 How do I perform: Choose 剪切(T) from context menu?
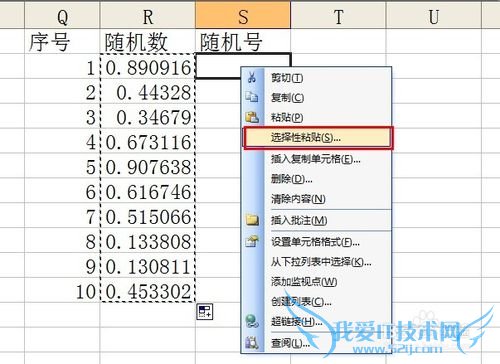point(317,78)
